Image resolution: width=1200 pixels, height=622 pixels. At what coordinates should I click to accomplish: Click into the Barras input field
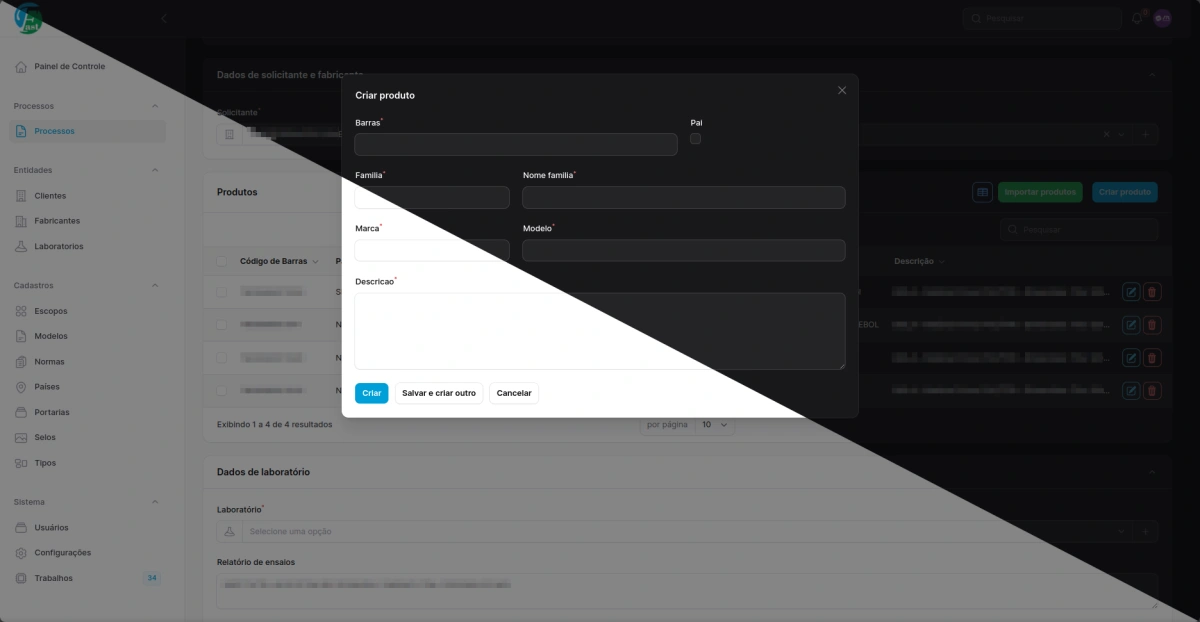(516, 145)
